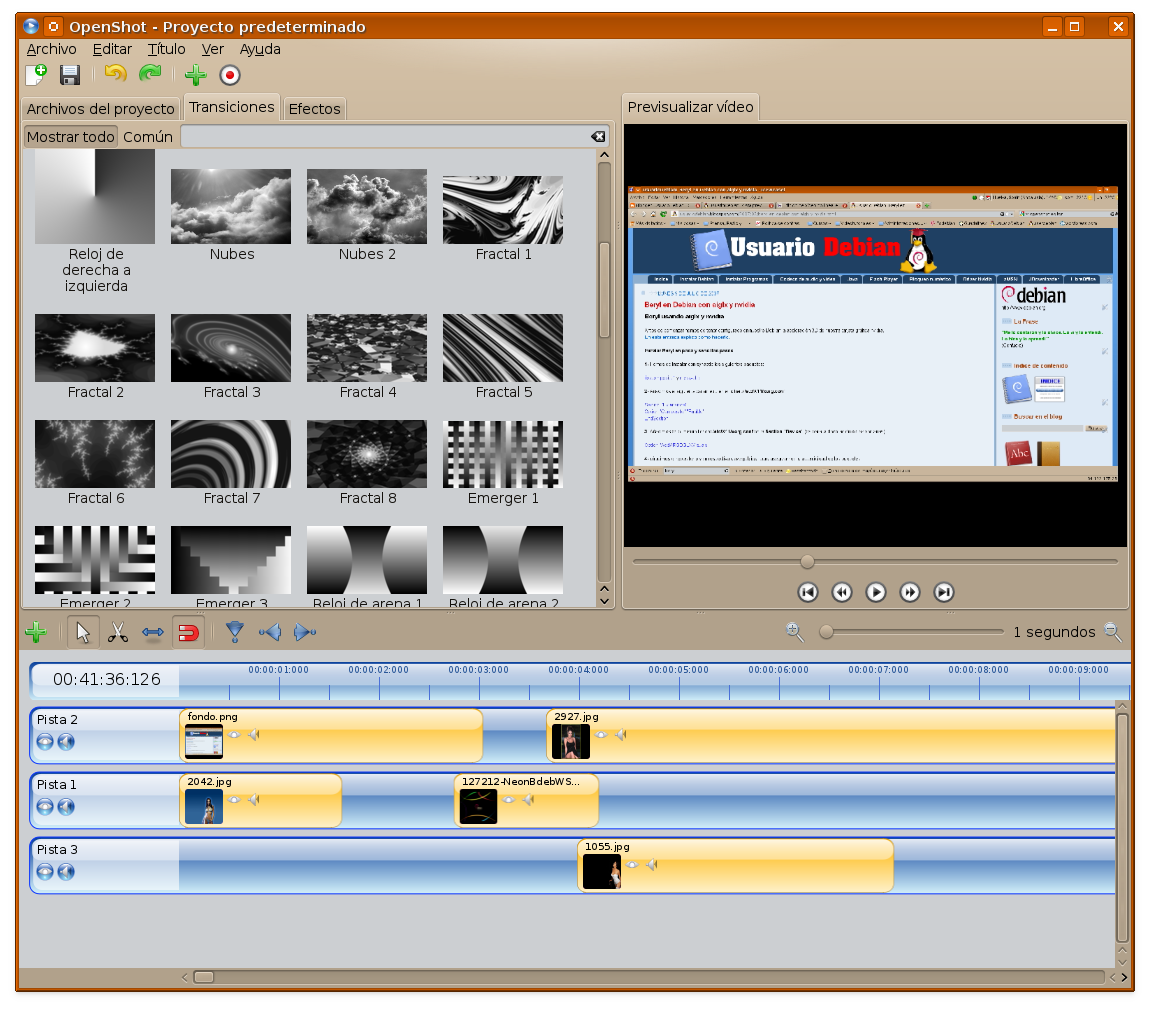
Task: Clear the transitions filter field icon
Action: (x=598, y=136)
